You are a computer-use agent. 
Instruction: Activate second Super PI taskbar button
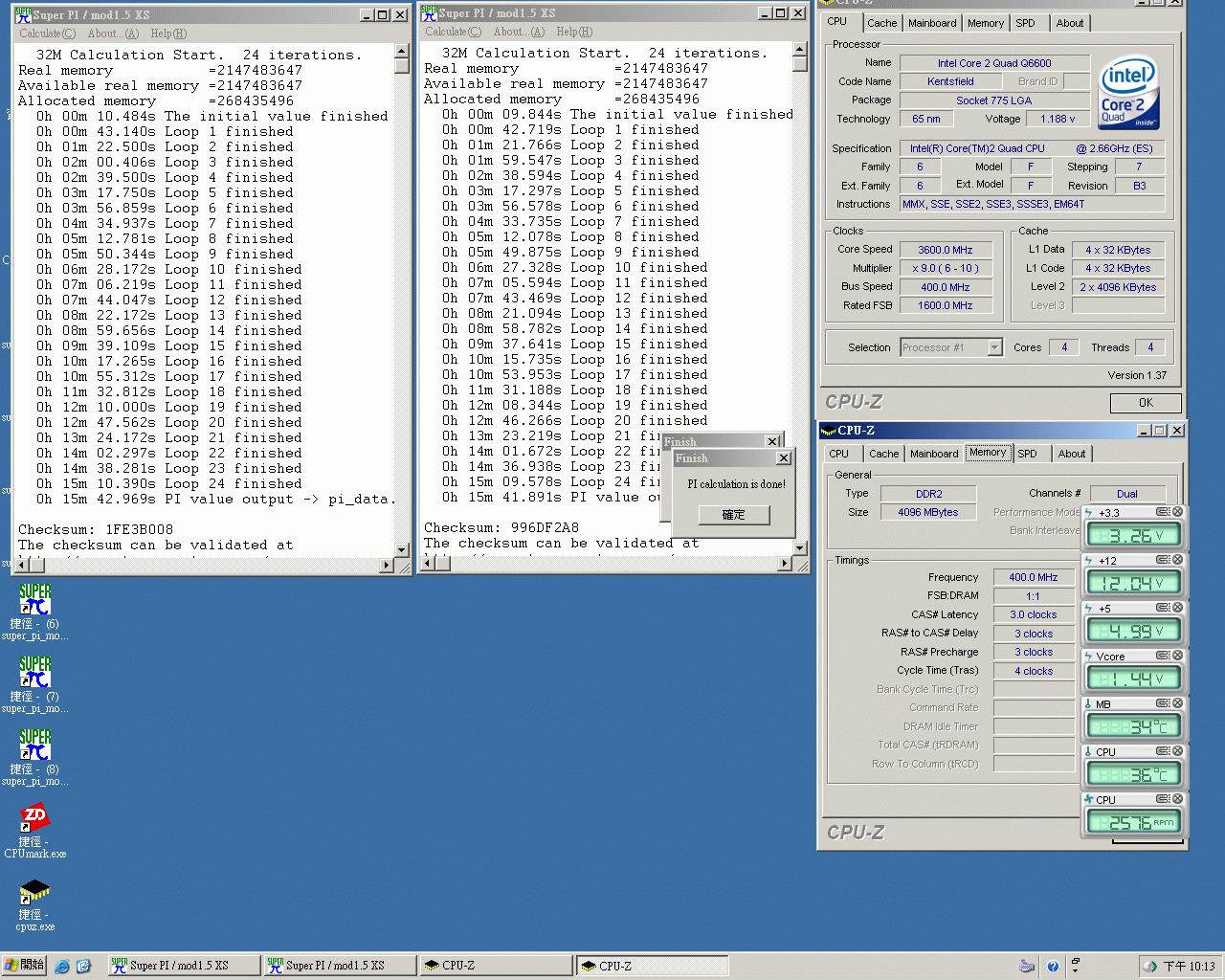coord(339,966)
